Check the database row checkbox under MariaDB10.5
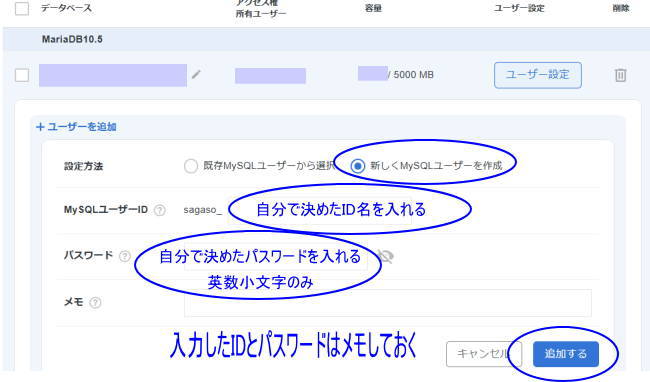The width and height of the screenshot is (650, 382). coord(22,75)
